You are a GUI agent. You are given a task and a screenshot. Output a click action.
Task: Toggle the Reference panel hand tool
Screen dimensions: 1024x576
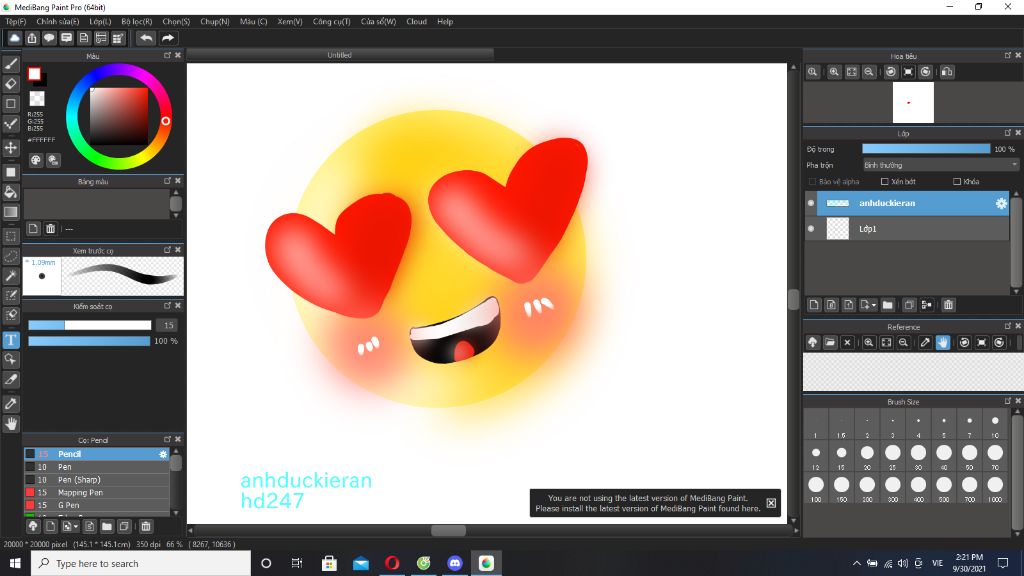tap(942, 342)
